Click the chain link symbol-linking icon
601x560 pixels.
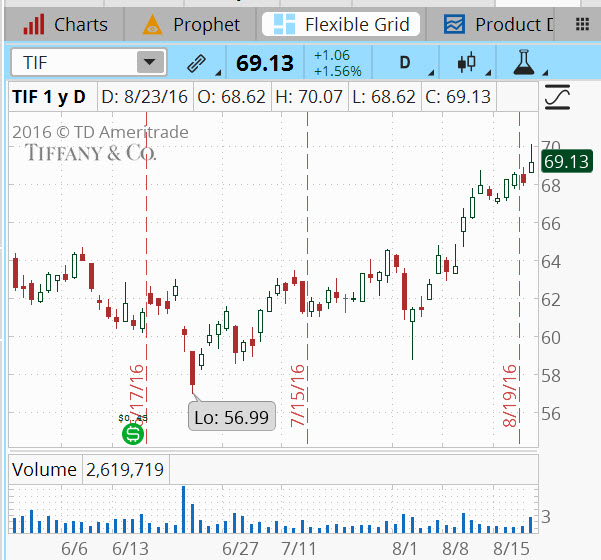(198, 63)
